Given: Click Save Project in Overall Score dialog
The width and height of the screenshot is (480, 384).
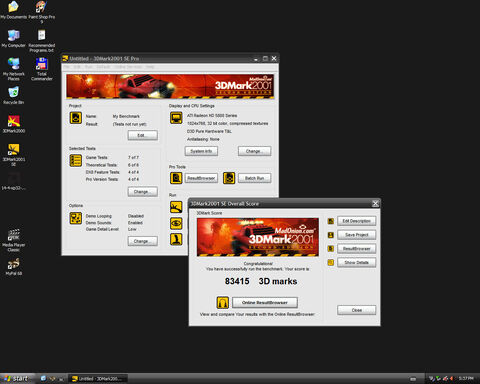Looking at the screenshot, I should [x=356, y=235].
